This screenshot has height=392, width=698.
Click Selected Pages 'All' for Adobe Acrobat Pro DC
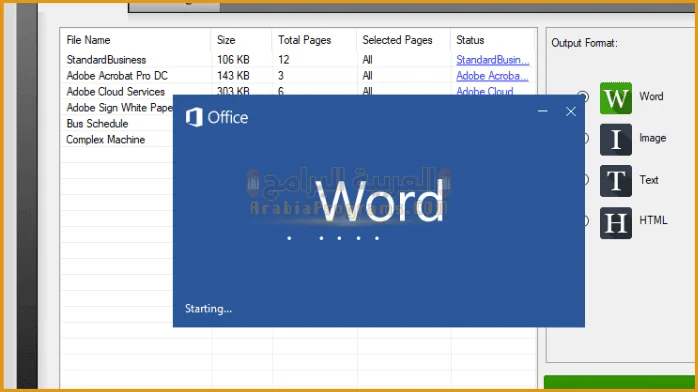(367, 76)
